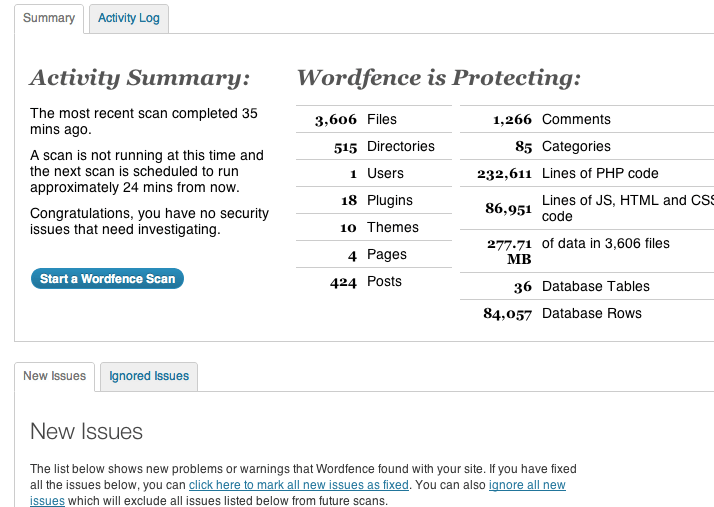Image resolution: width=714 pixels, height=507 pixels.
Task: Click the no security issues congratulations text
Action: [149, 221]
